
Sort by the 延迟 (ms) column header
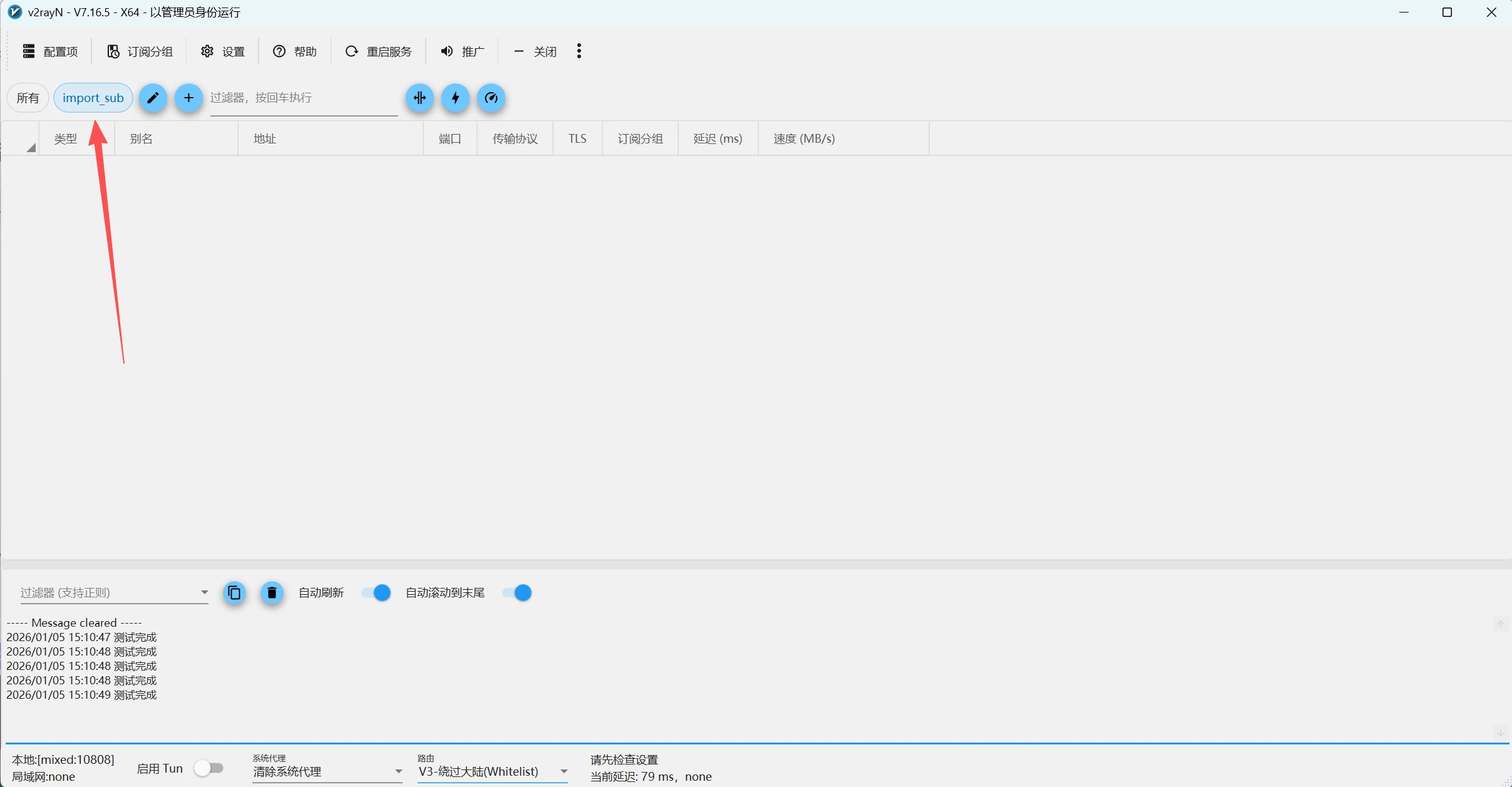click(717, 138)
